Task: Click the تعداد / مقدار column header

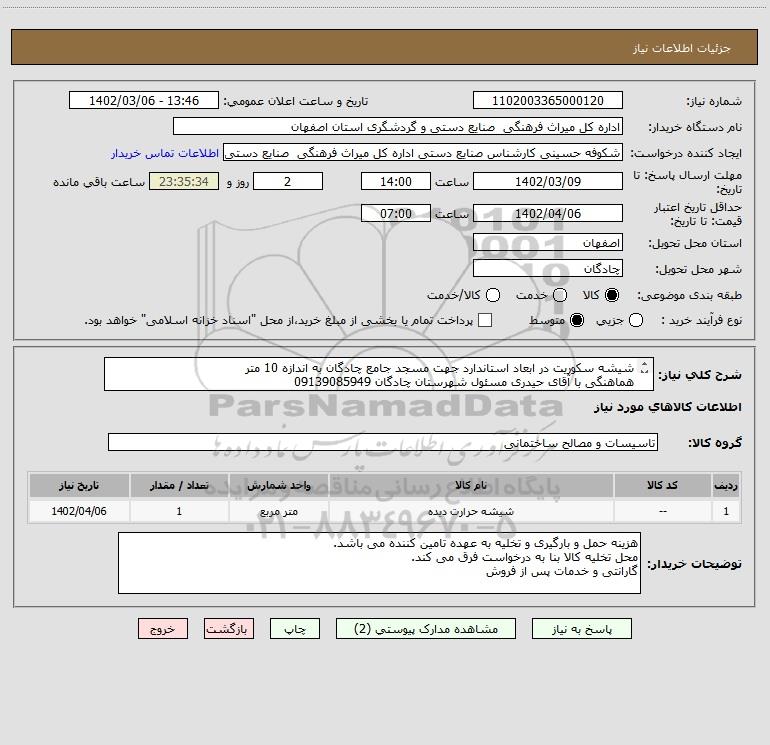Action: click(x=179, y=485)
